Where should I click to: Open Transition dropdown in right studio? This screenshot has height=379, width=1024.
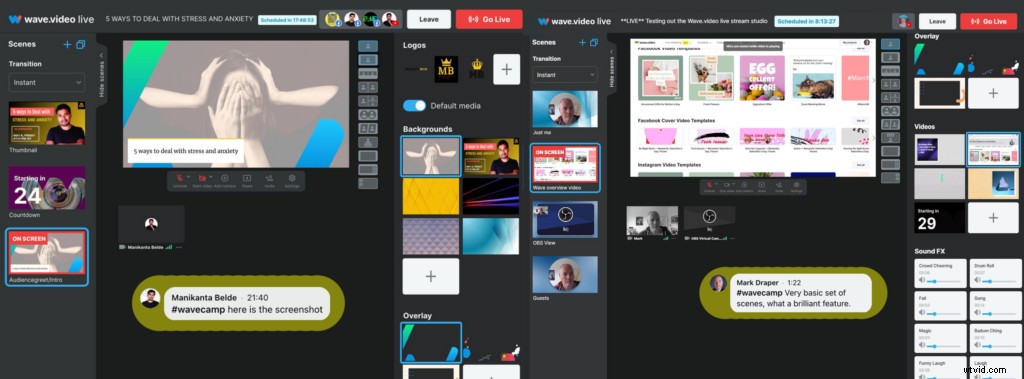click(x=564, y=74)
